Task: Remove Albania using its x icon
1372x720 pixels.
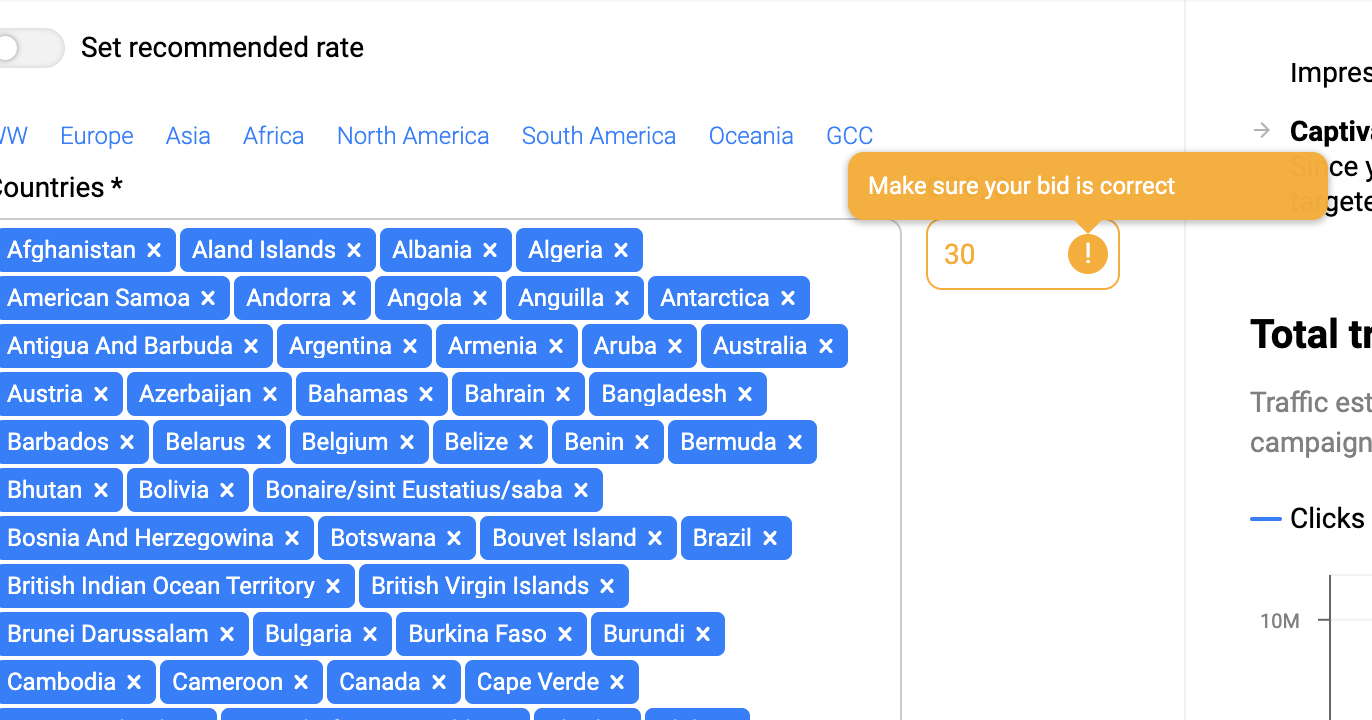Action: [490, 250]
